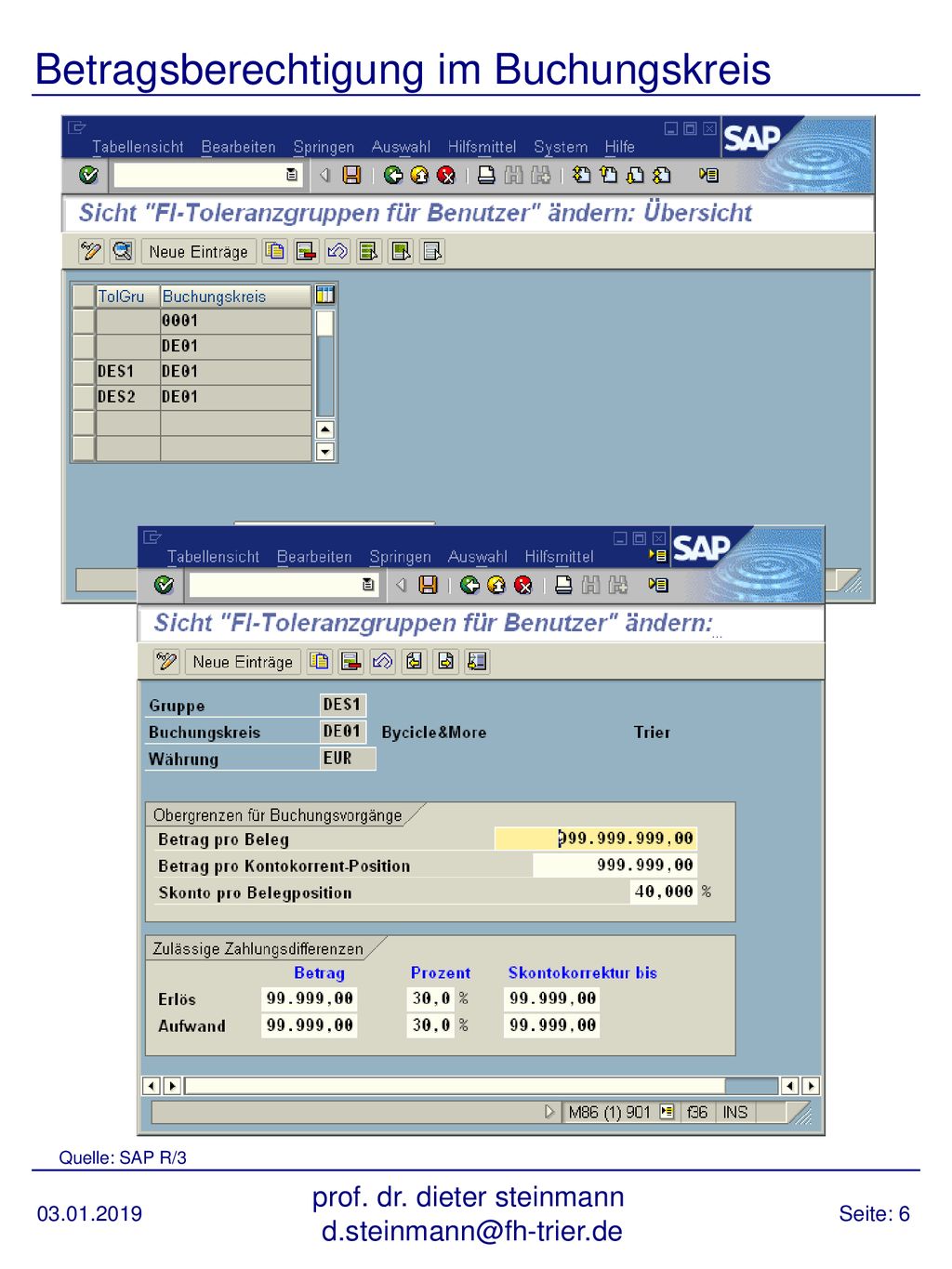Click into Betrag pro Beleg field
This screenshot has height=1269, width=952.
pos(595,839)
